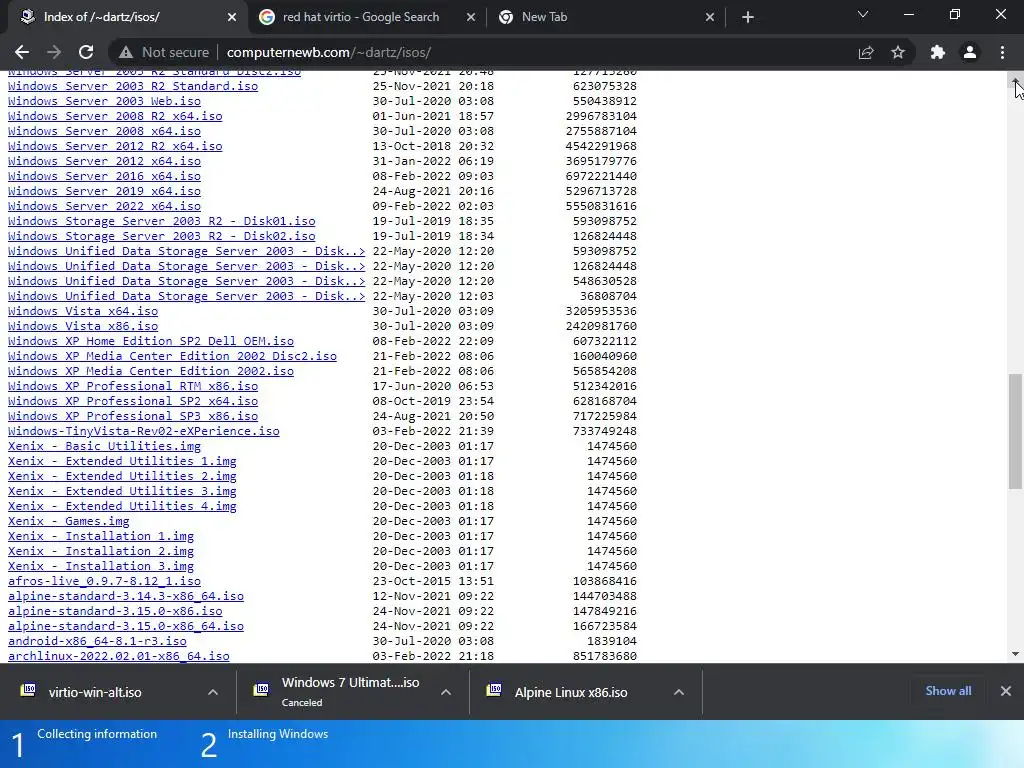
Task: Download Windows XP Home Edition SP2 Dell OEM.iso
Action: point(151,342)
